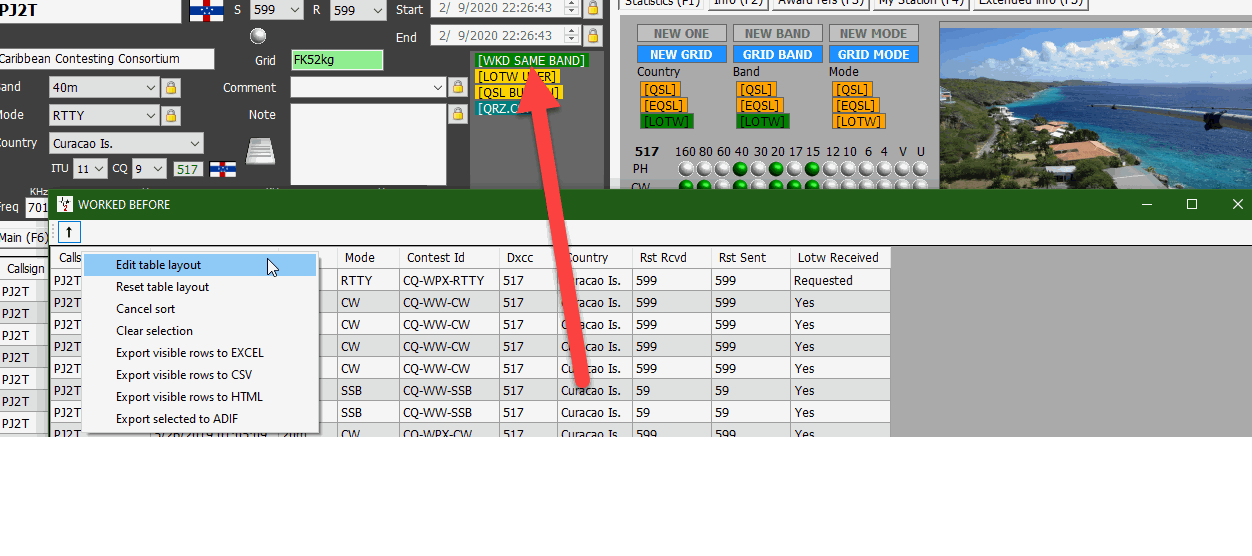Toggle the Note field lock

(x=458, y=114)
